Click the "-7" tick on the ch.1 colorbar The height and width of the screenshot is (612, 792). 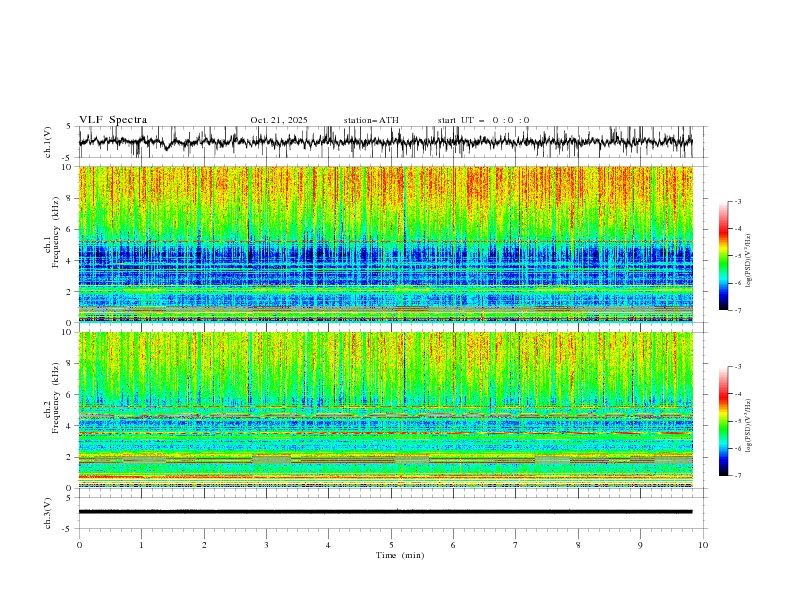(x=737, y=310)
